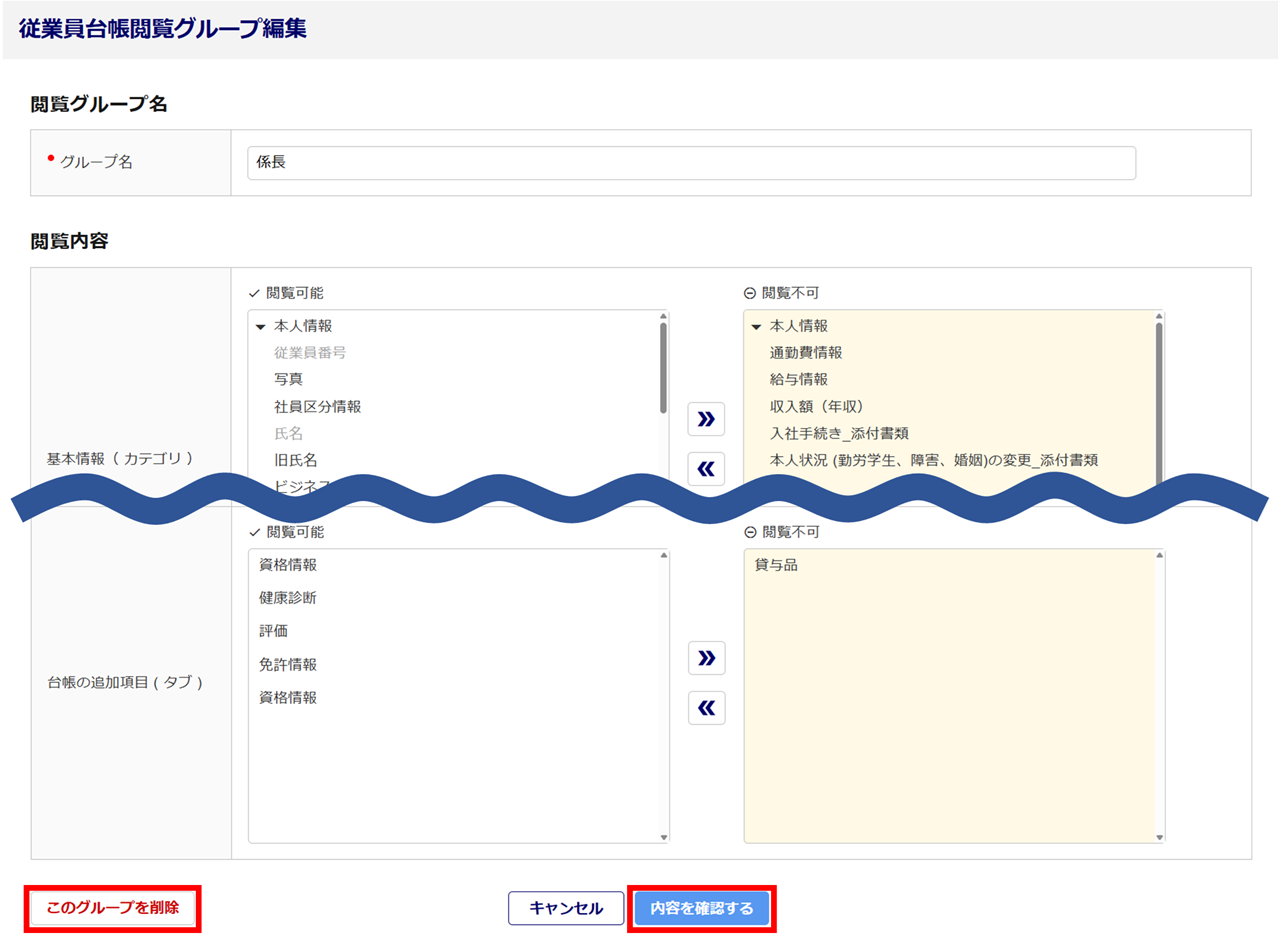Click scroll-up arrow of 台帳の追加項目 閲覧可能 list

[x=663, y=555]
